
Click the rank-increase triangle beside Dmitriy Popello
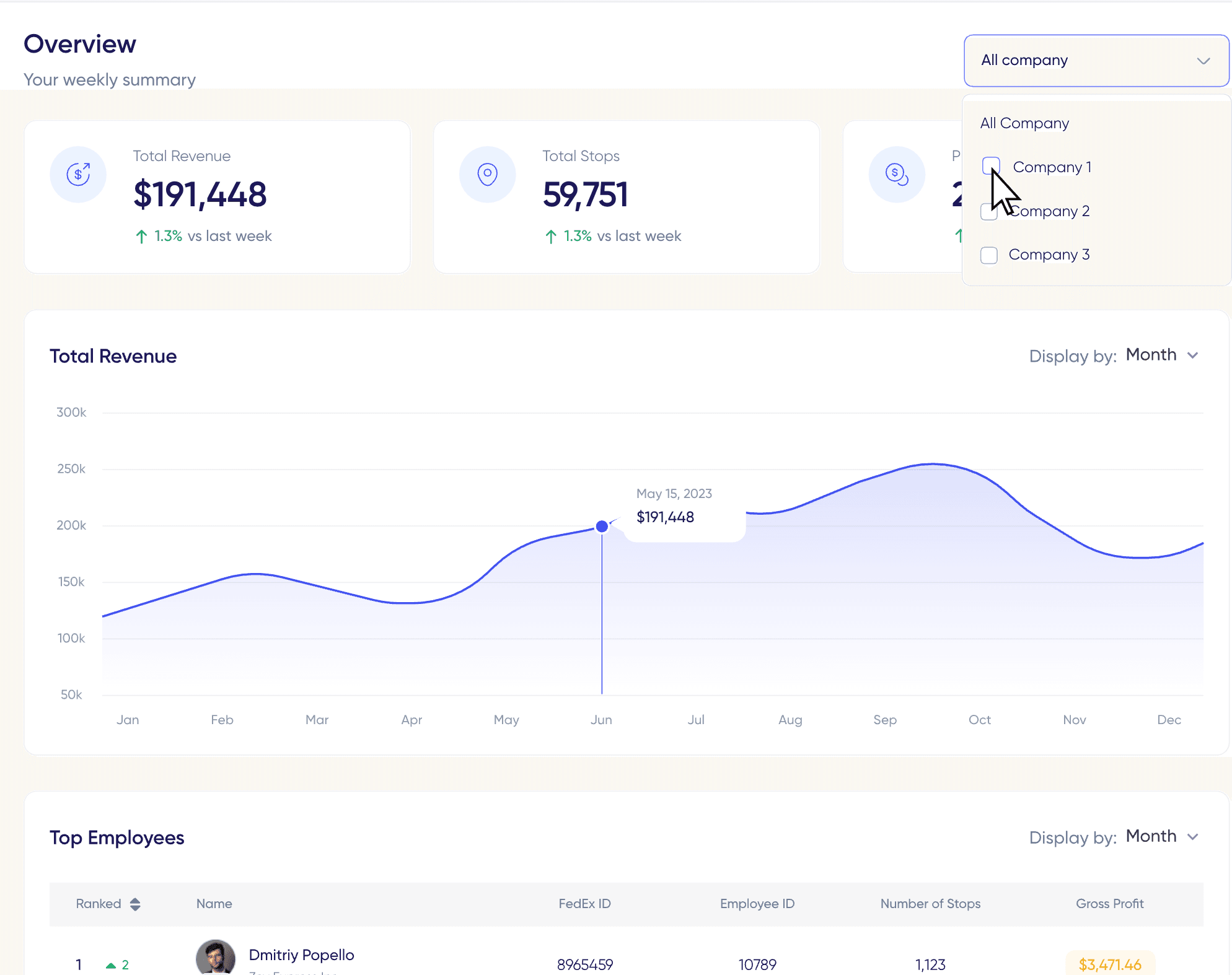tap(110, 964)
